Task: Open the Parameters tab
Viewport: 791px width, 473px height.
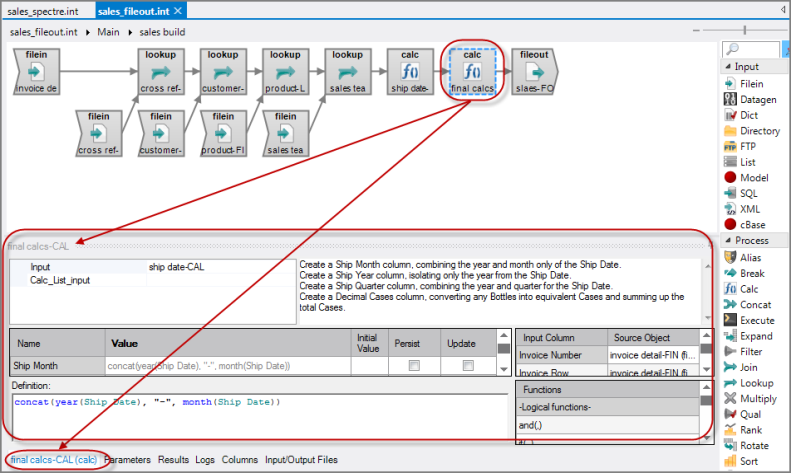Action: [128, 459]
